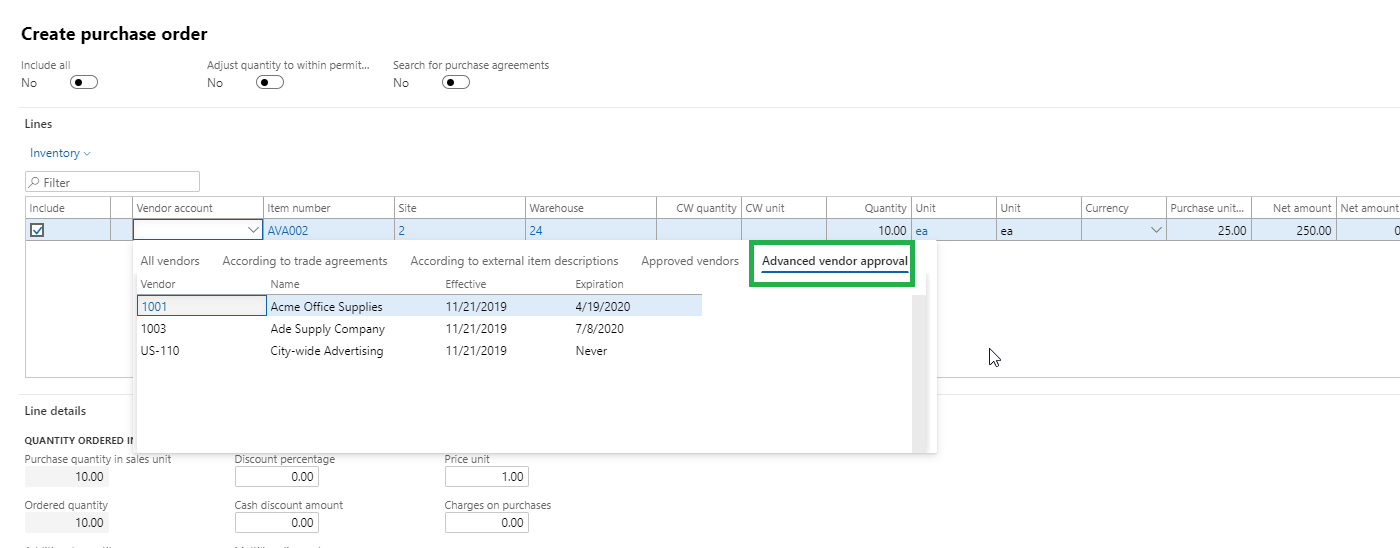Screen dimensions: 1400x548
Task: Click the Warehouse column header
Action: (x=590, y=208)
